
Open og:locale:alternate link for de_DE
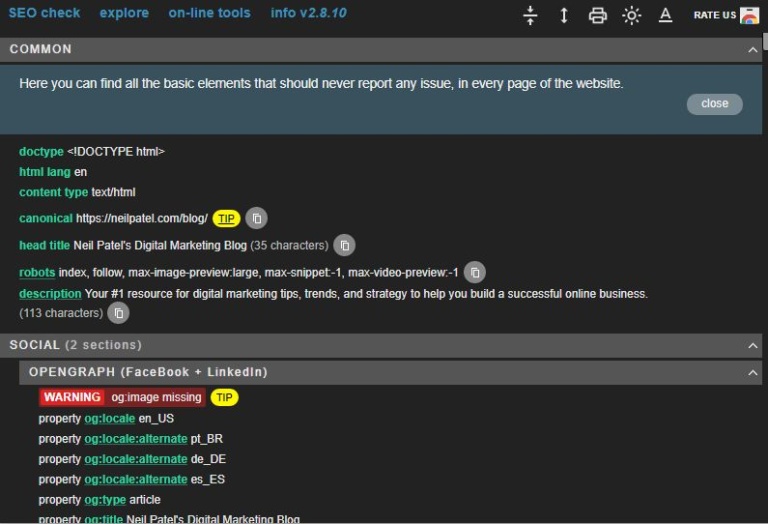click(136, 459)
